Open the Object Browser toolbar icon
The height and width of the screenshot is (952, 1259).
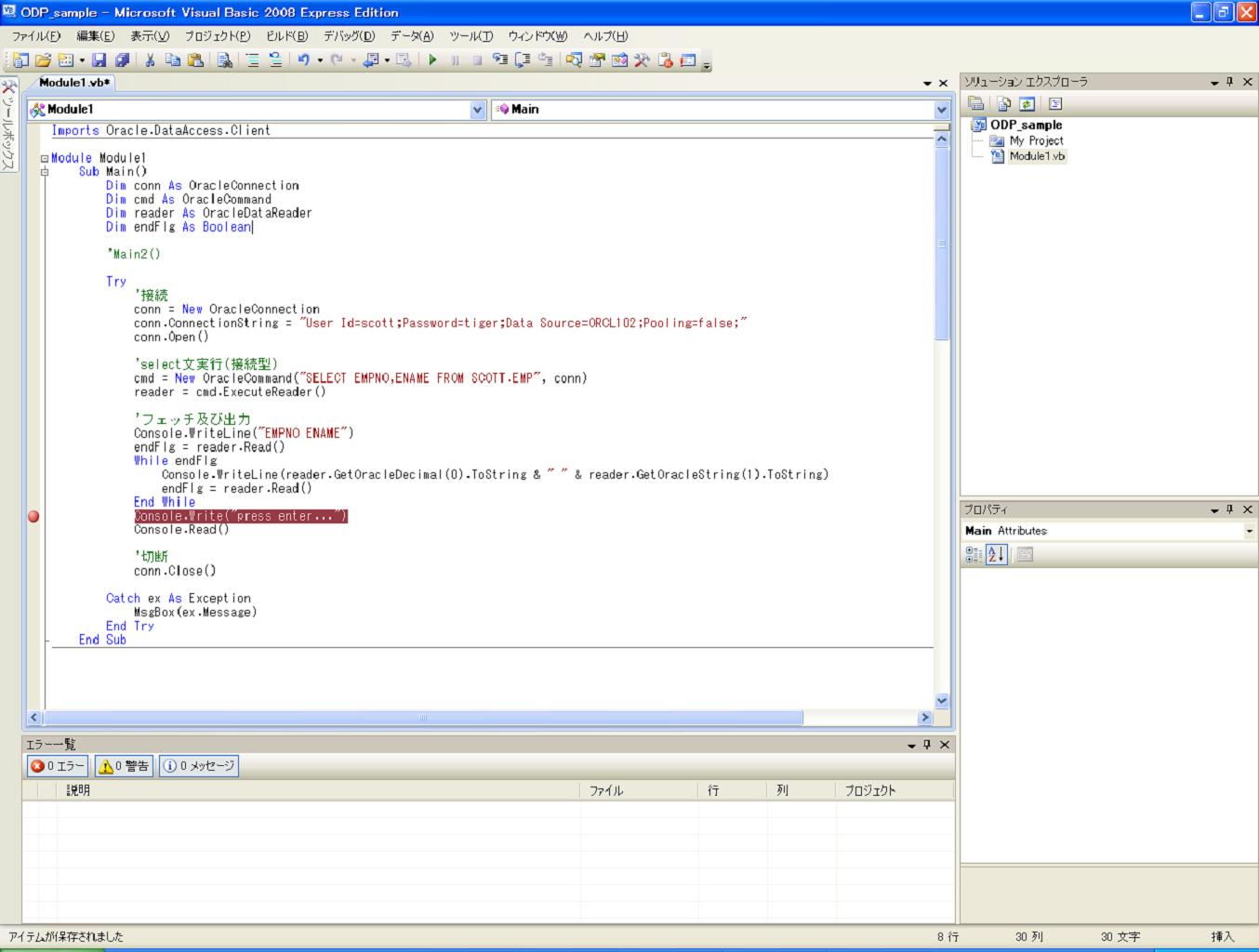619,60
